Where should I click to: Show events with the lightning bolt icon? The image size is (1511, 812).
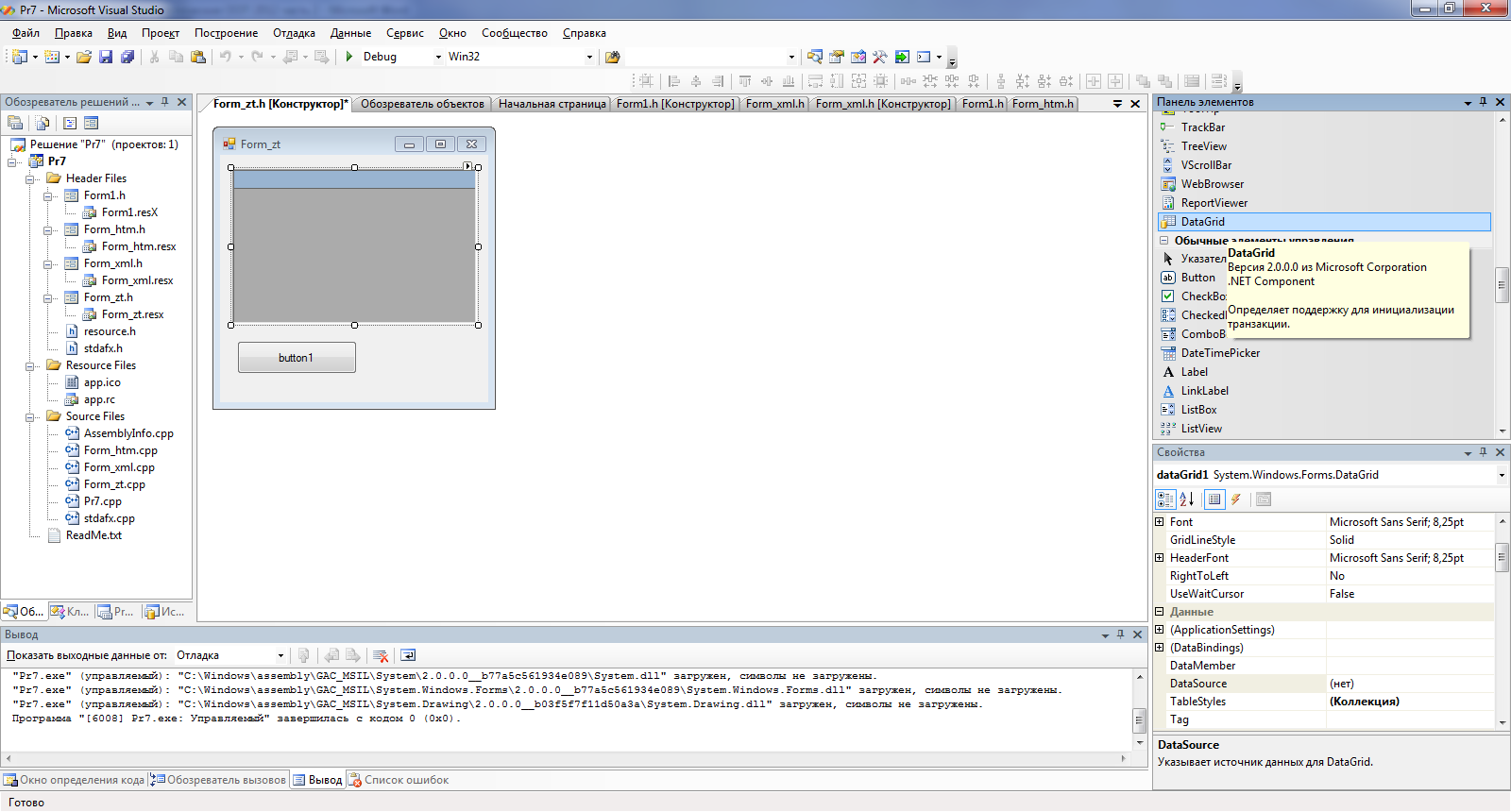(x=1235, y=499)
